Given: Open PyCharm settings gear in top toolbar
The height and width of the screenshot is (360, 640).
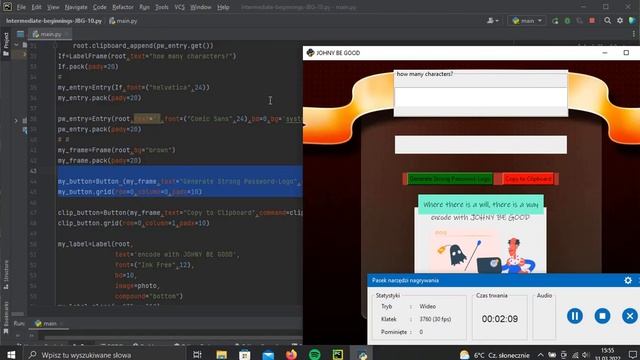Looking at the screenshot, I should click(x=620, y=20).
